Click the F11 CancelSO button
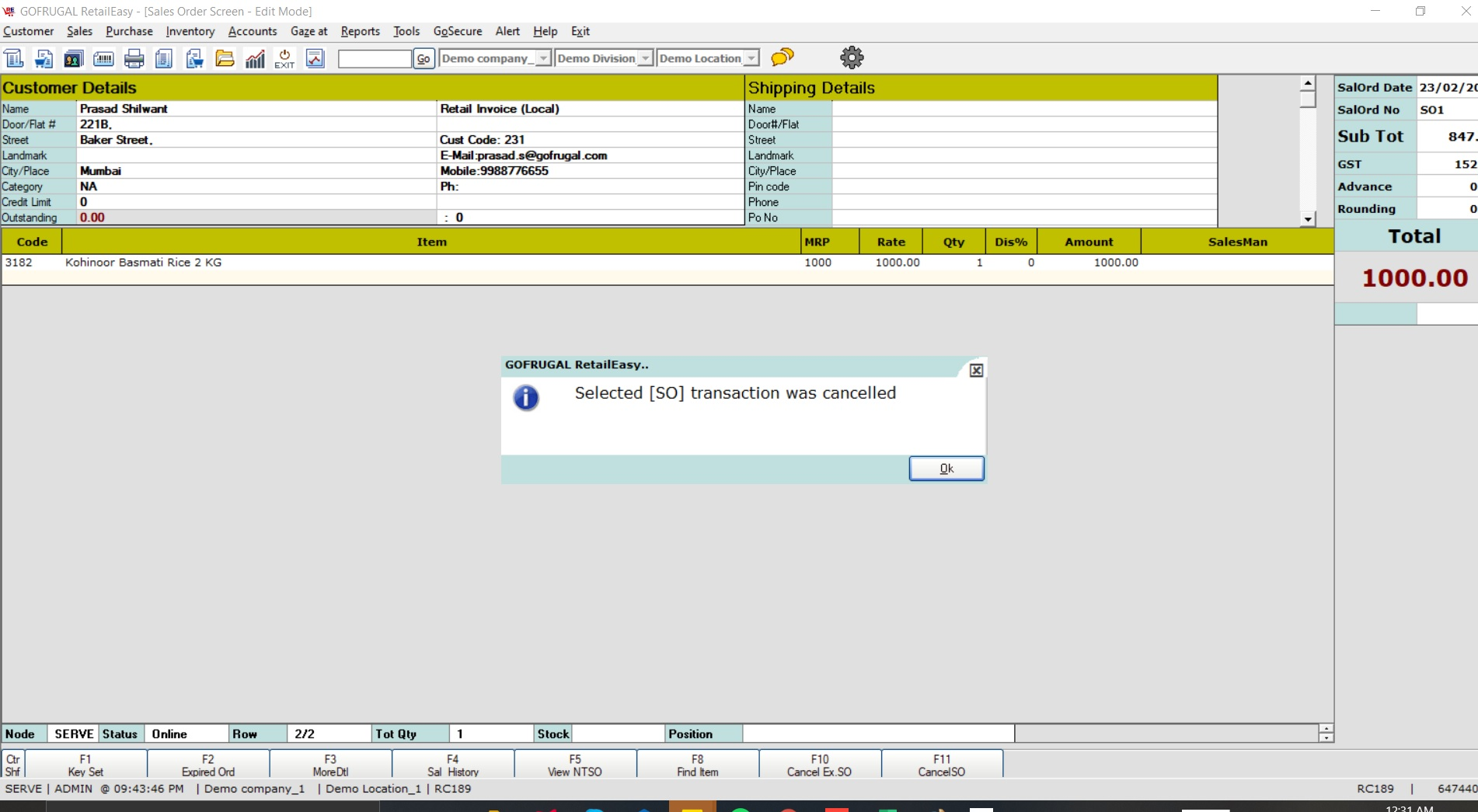 tap(942, 765)
